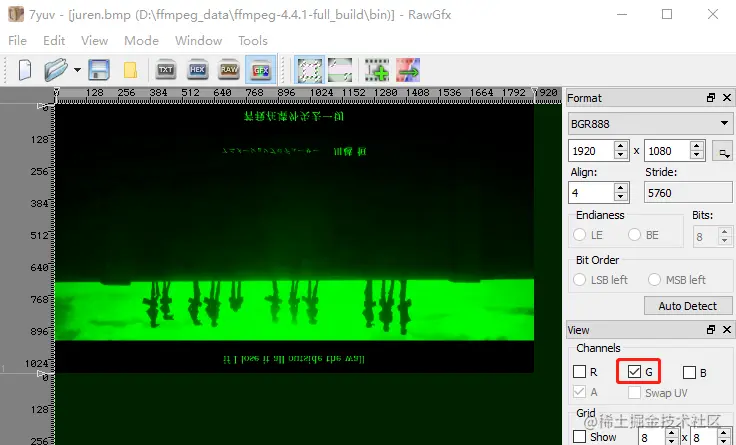Increase height with the up spinner
This screenshot has height=445, width=736.
(697, 146)
